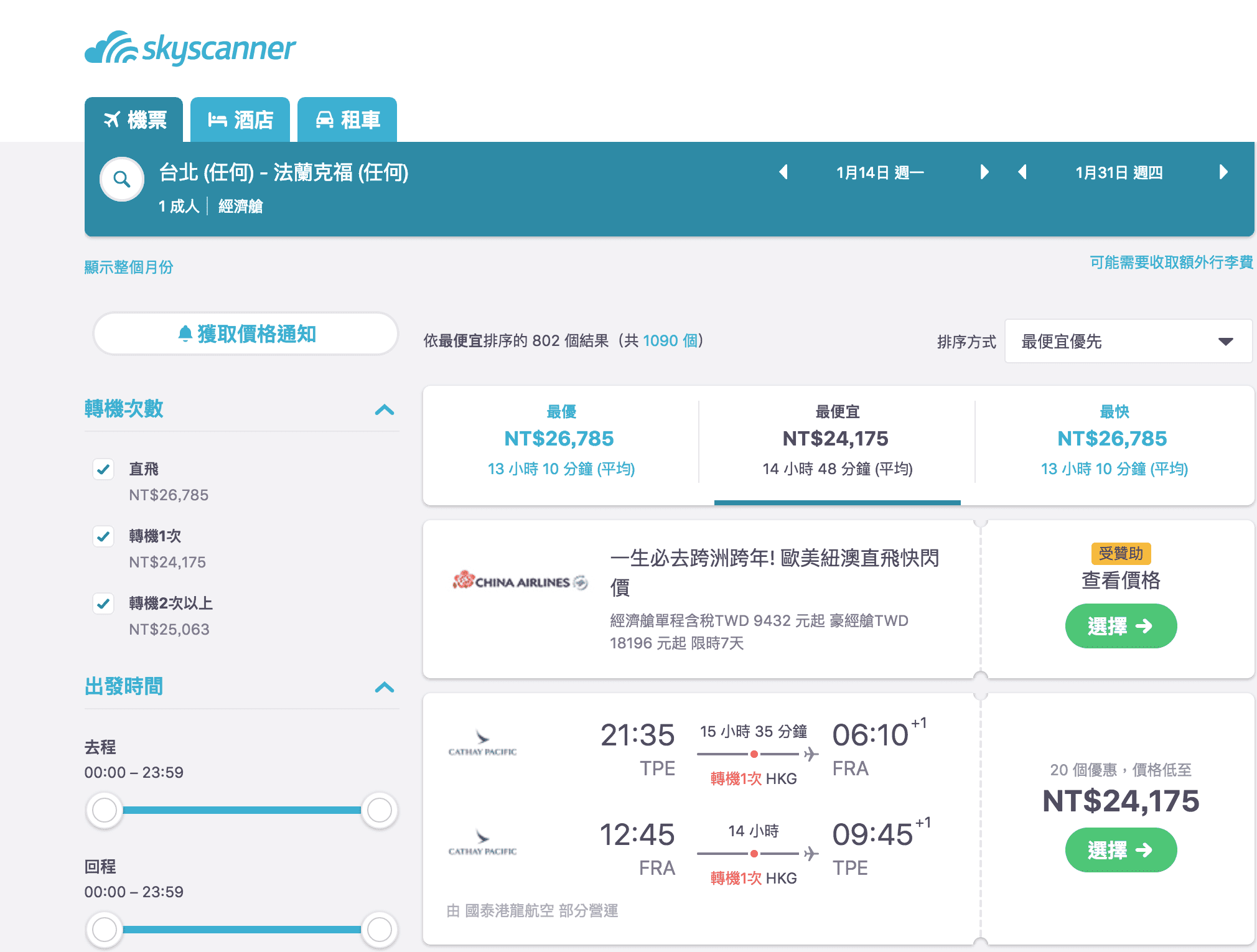
Task: Click the 台北 - 法蘭克福 route text
Action: [284, 172]
